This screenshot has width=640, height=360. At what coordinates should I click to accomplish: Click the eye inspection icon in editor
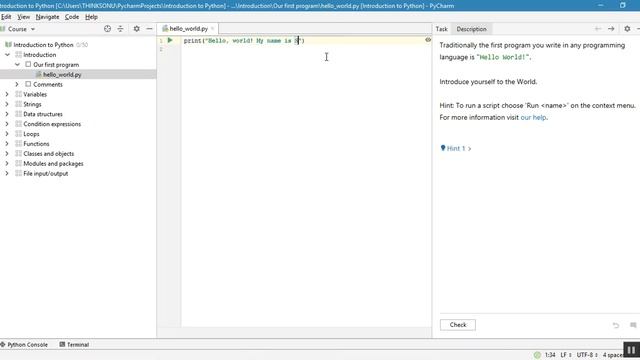point(428,40)
